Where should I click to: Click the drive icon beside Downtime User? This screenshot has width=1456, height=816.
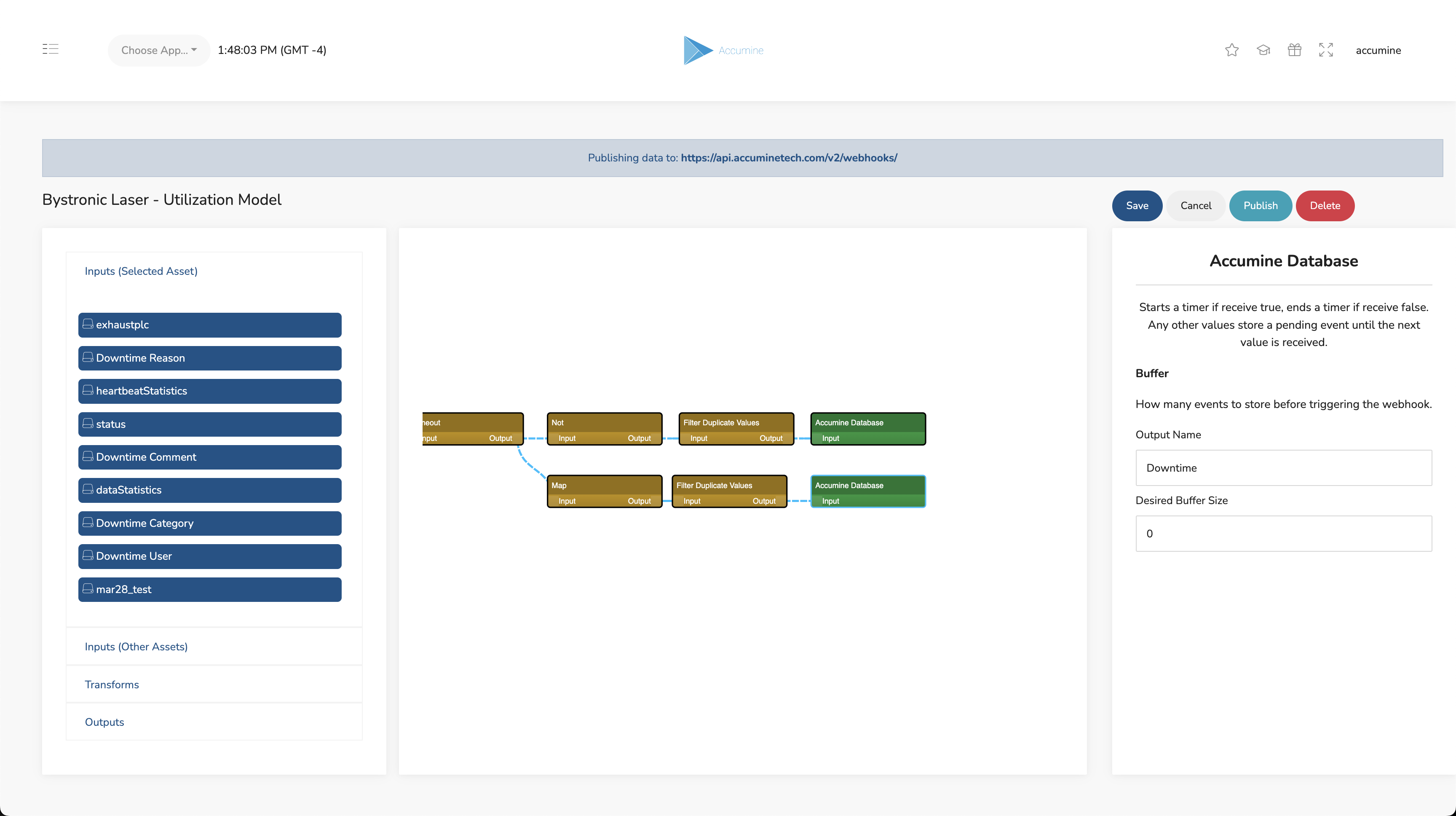[x=88, y=555]
